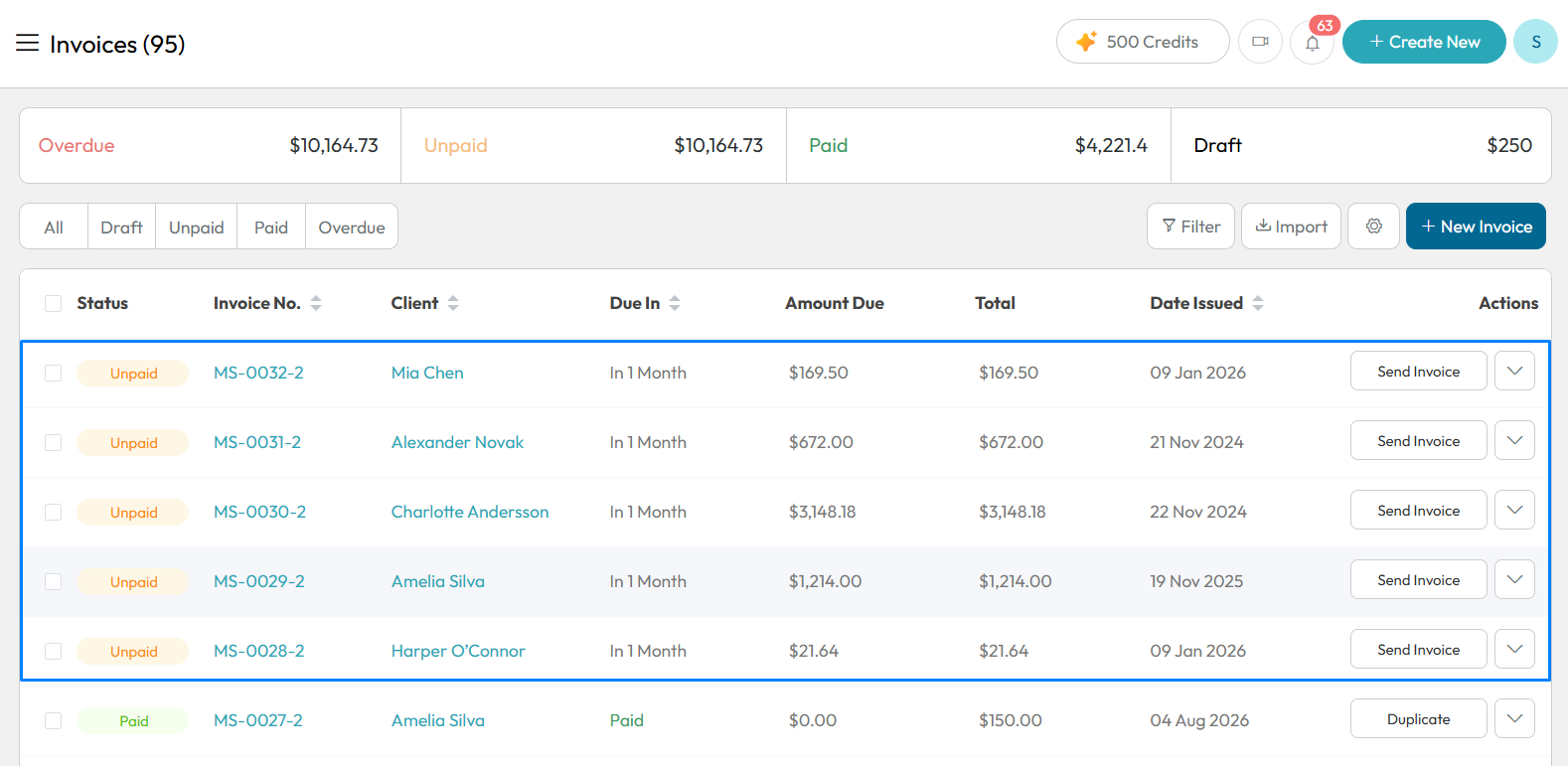This screenshot has width=1568, height=766.
Task: Click Unpaid status badge on MS-0032-2
Action: (x=133, y=374)
